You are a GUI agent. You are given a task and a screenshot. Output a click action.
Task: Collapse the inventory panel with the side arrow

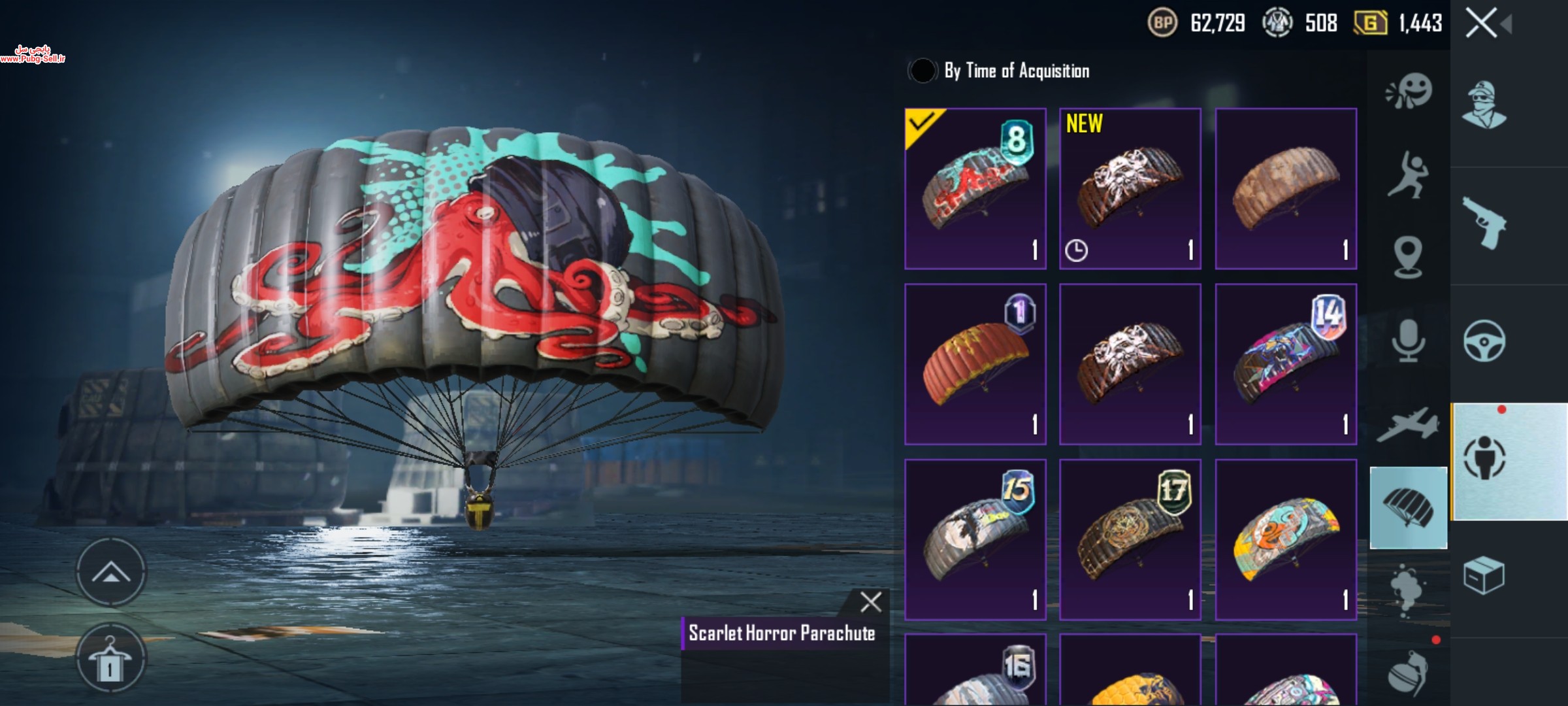pos(1507,25)
